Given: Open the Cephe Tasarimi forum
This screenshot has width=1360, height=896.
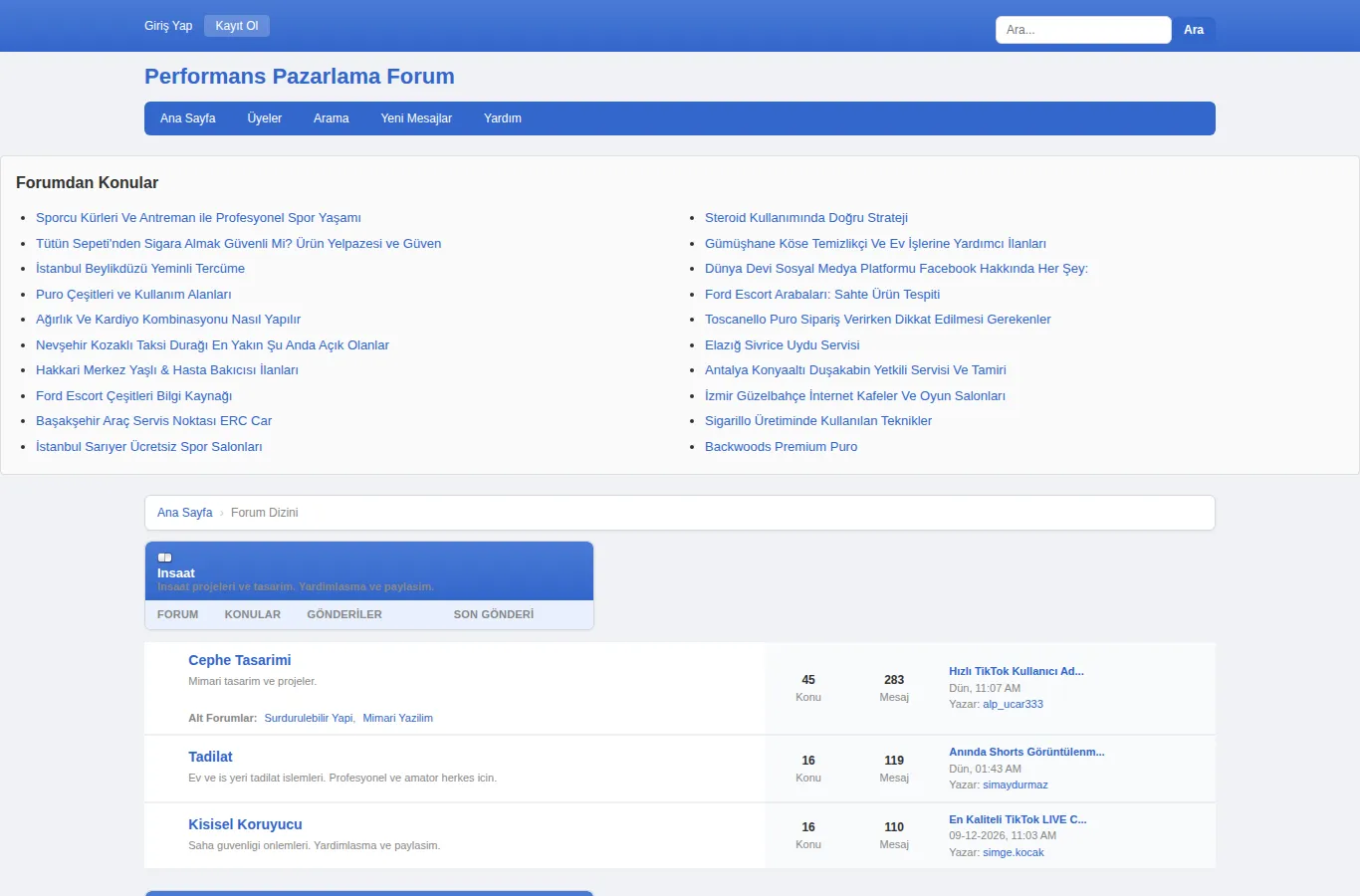Looking at the screenshot, I should [x=240, y=660].
